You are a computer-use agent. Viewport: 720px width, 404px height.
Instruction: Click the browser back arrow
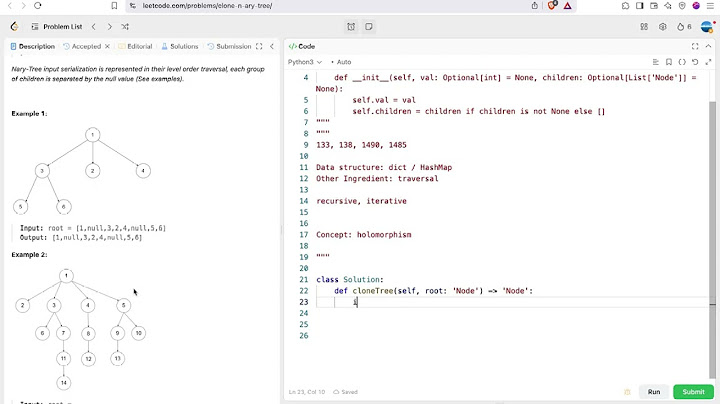click(10, 6)
